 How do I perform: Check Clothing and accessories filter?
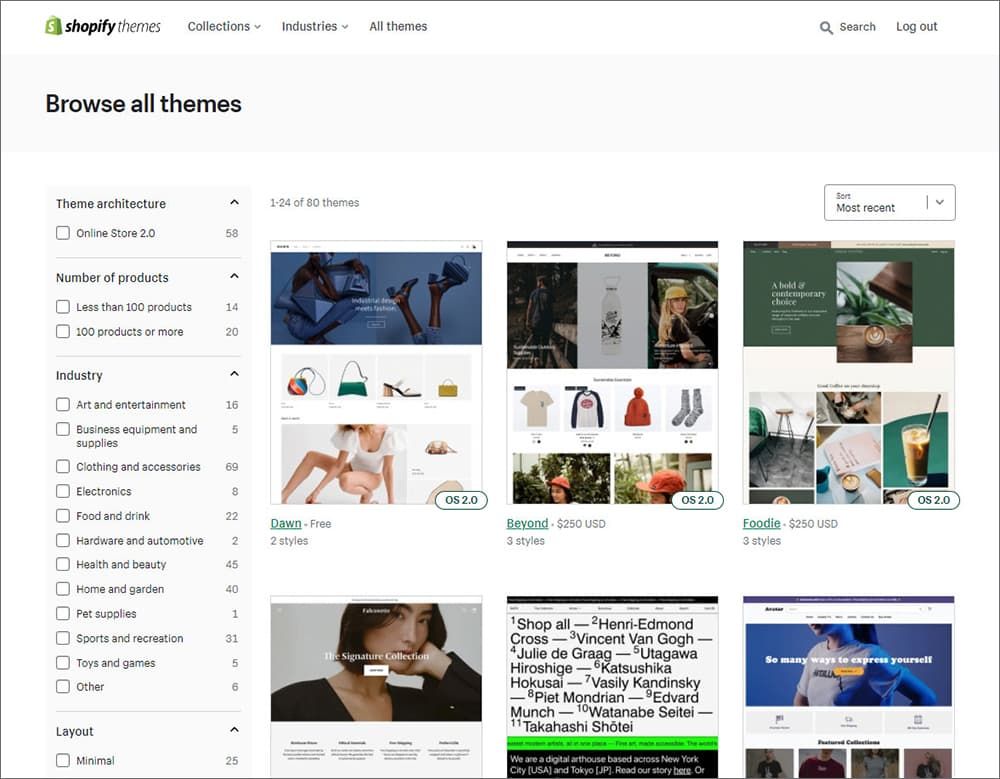point(62,466)
